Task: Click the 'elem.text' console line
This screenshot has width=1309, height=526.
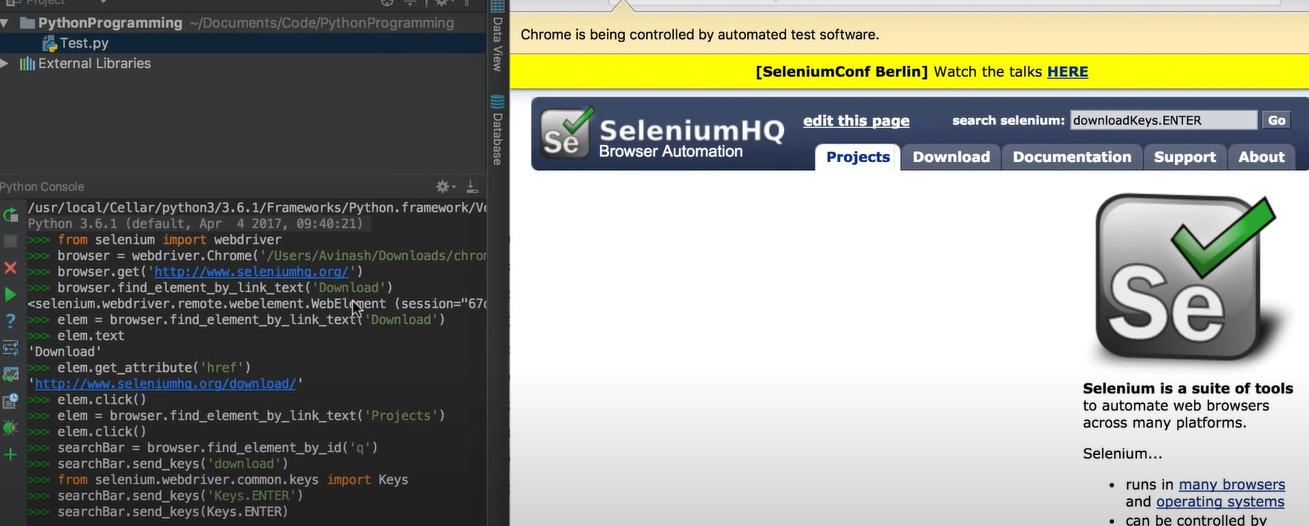Action: [x=91, y=336]
